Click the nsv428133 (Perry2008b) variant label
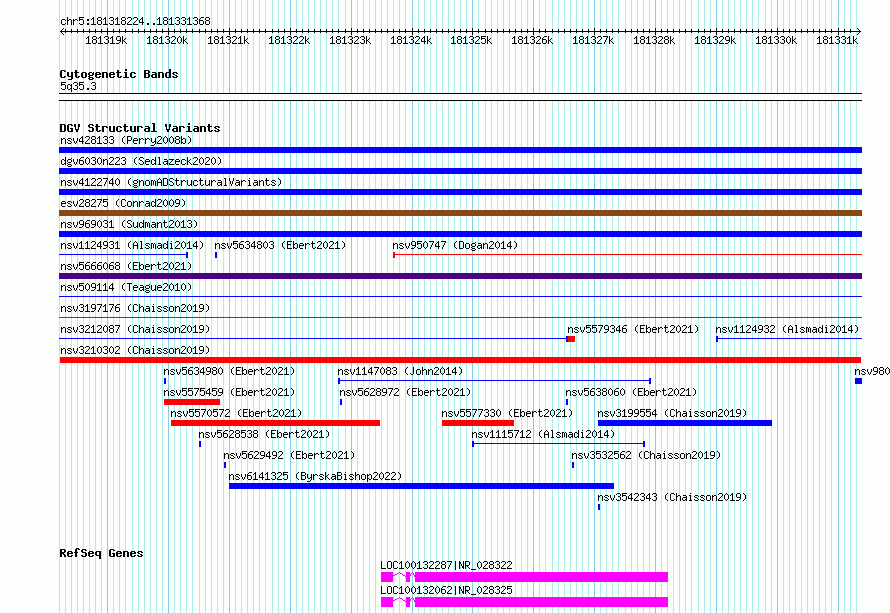The image size is (890, 613). coord(126,140)
